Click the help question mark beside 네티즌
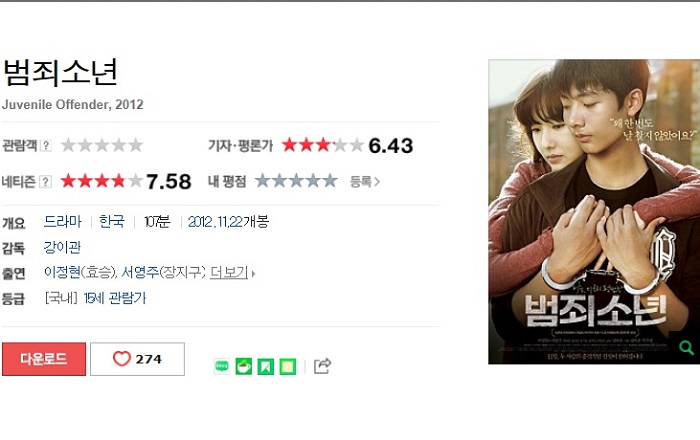Screen dimensions: 700x440 pos(46,182)
